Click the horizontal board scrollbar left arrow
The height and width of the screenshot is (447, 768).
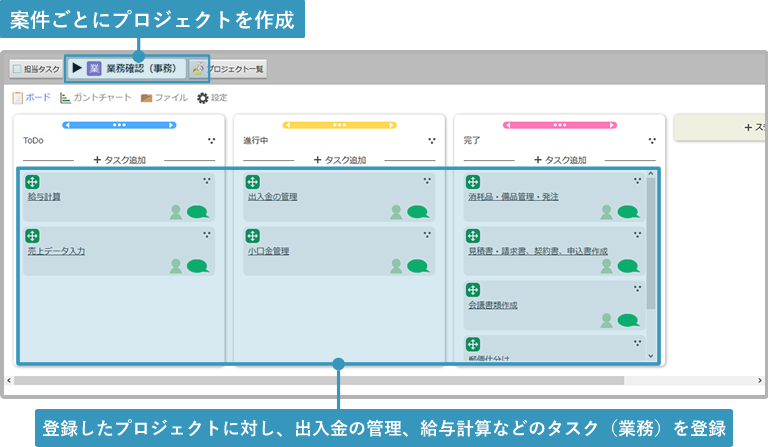click(9, 380)
